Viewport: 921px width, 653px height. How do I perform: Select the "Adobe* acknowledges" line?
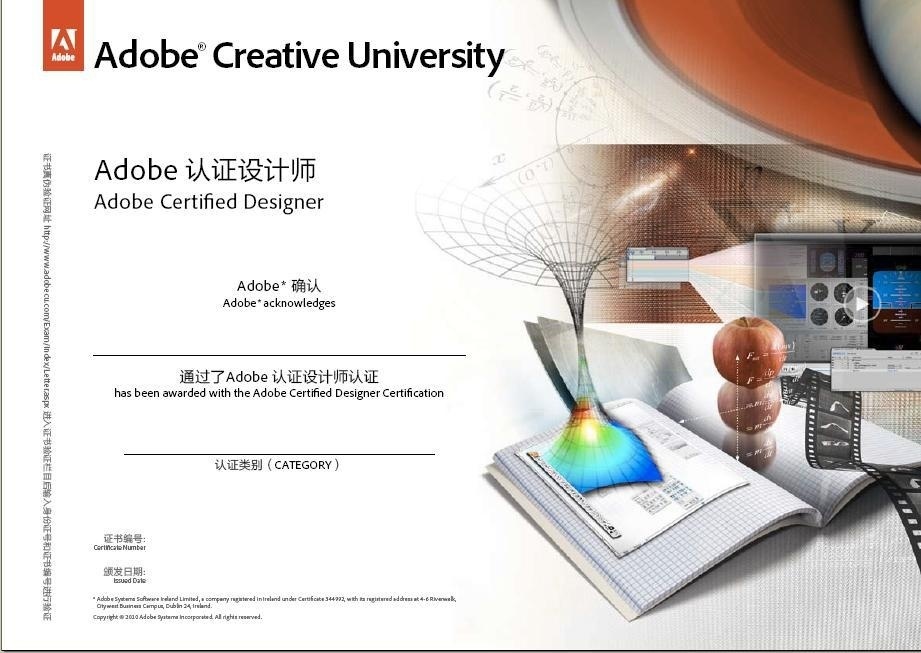click(x=279, y=303)
